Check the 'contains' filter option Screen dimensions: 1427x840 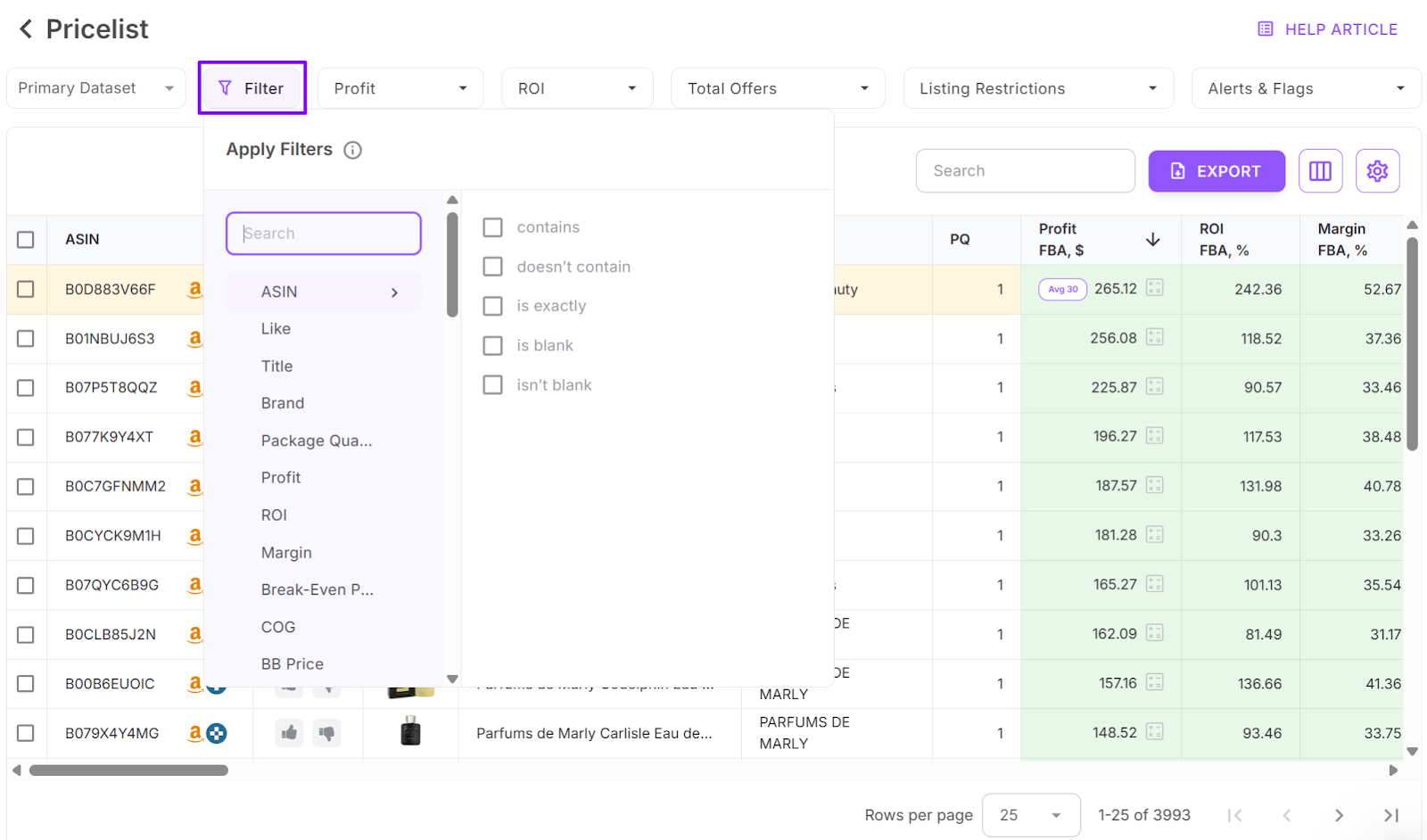[492, 227]
